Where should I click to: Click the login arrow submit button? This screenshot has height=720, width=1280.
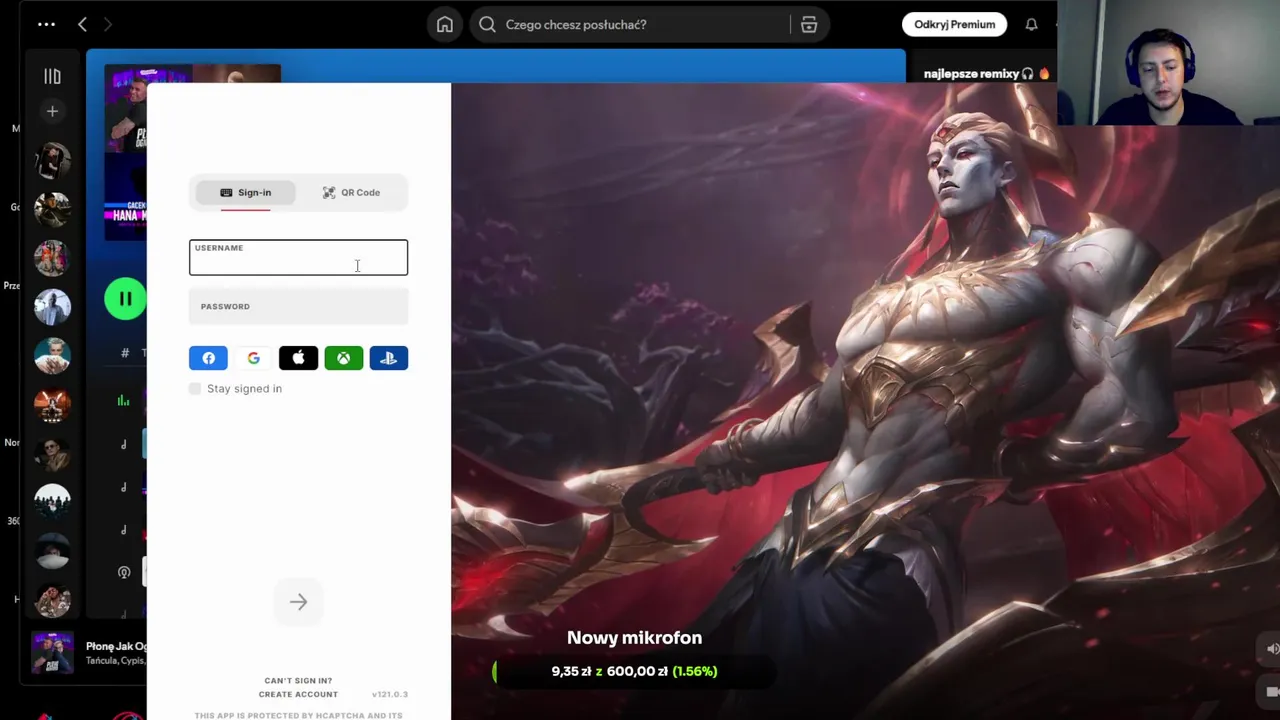pyautogui.click(x=298, y=601)
